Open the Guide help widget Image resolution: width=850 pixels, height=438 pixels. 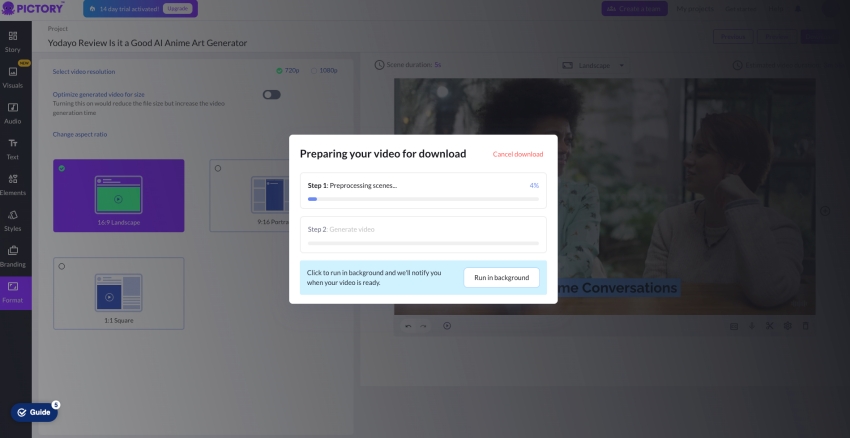[x=34, y=413]
